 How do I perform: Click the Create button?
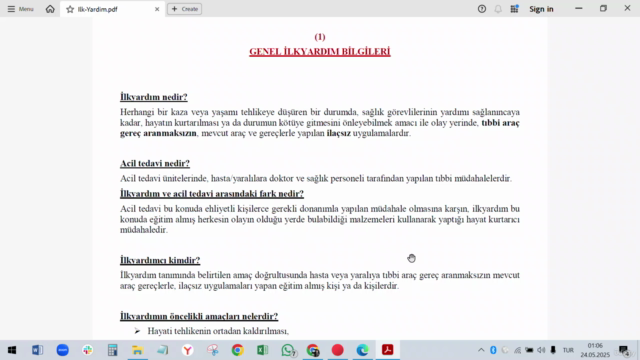(x=184, y=9)
